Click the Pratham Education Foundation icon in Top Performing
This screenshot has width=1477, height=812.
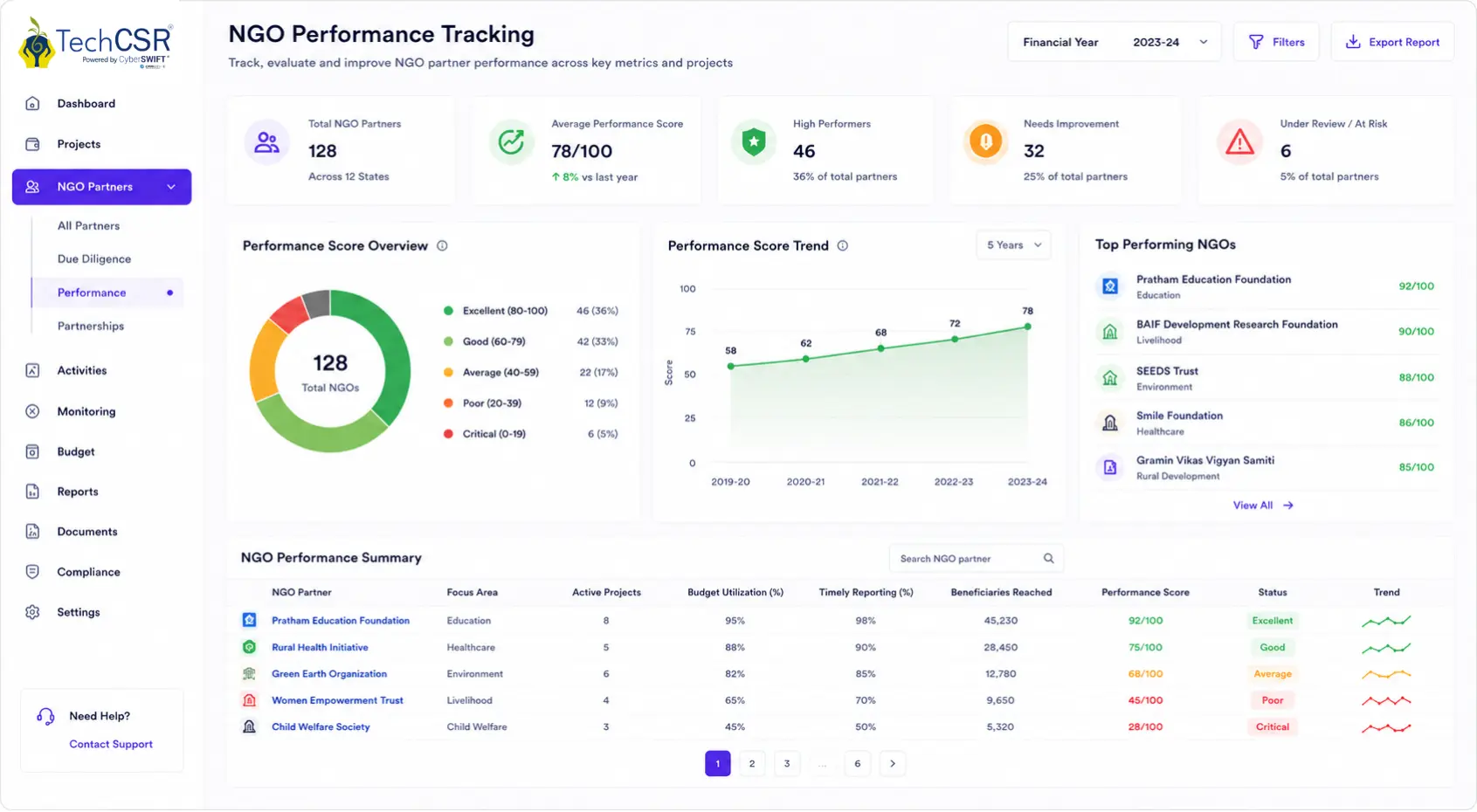click(1110, 286)
